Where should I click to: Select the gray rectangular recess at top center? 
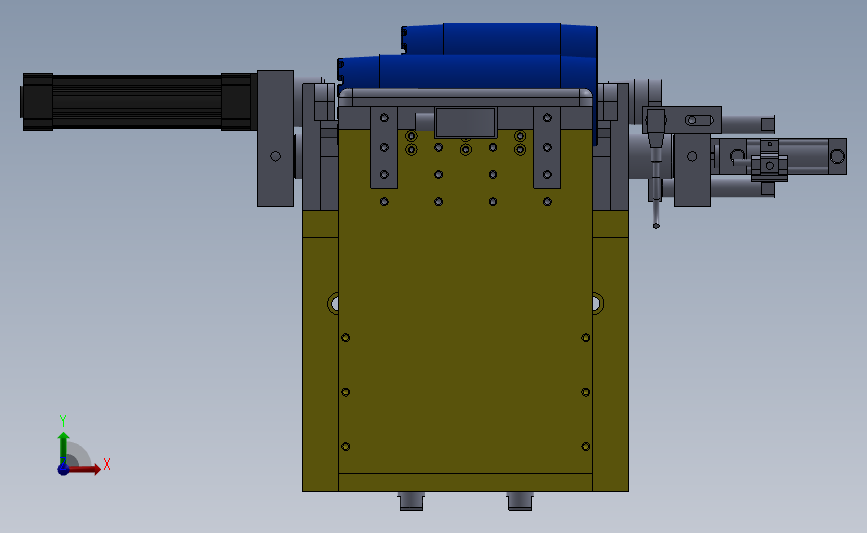tap(466, 122)
